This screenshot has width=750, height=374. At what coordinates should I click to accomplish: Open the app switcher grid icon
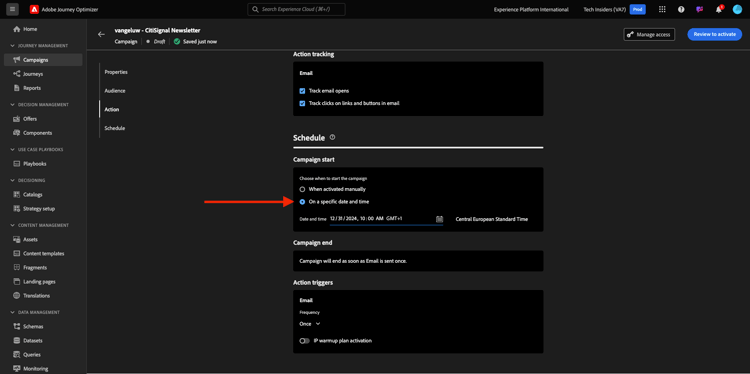coord(662,9)
